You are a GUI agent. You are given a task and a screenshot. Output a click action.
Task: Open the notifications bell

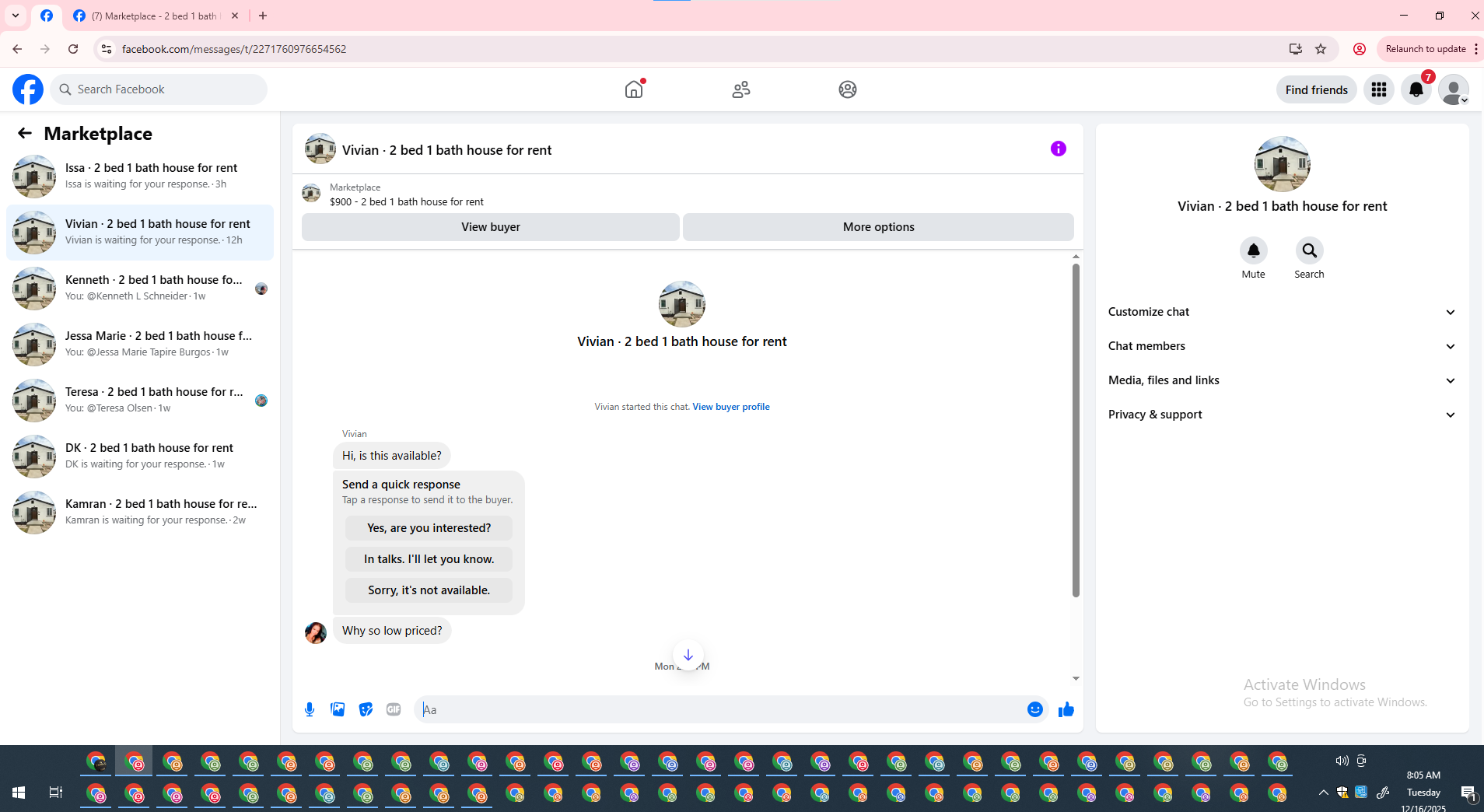click(1416, 89)
